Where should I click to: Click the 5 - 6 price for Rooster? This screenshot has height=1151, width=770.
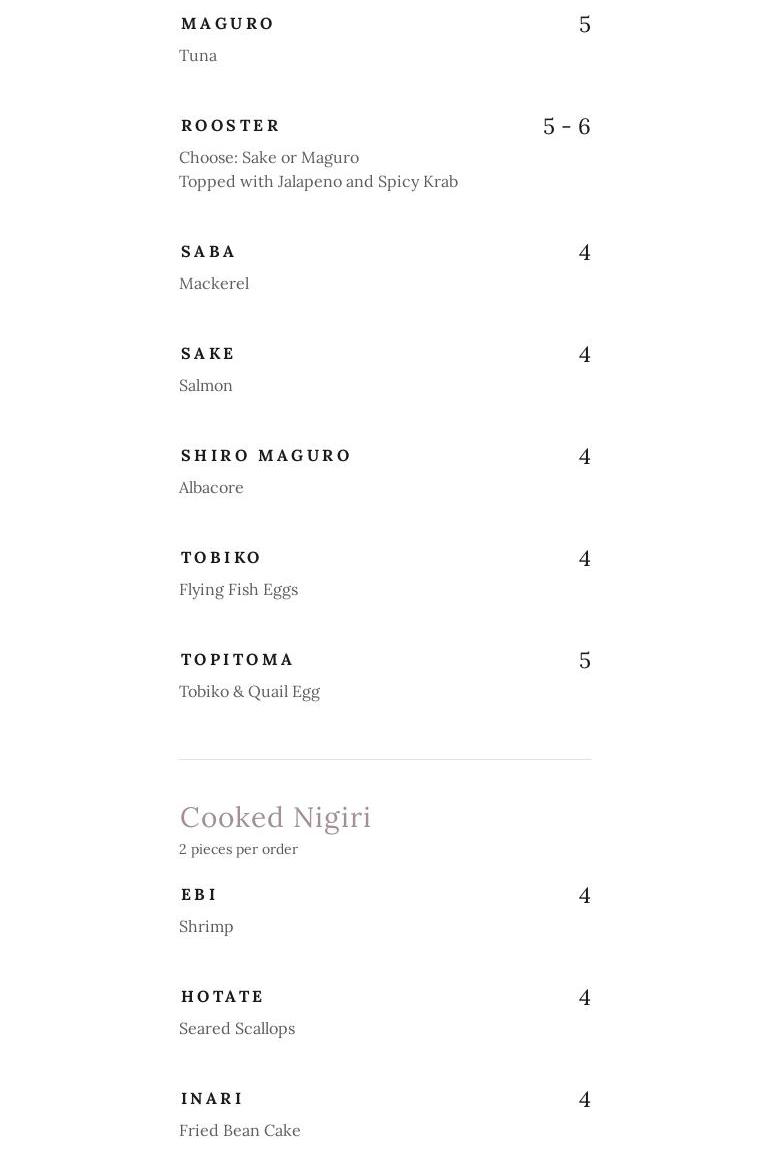tap(566, 126)
